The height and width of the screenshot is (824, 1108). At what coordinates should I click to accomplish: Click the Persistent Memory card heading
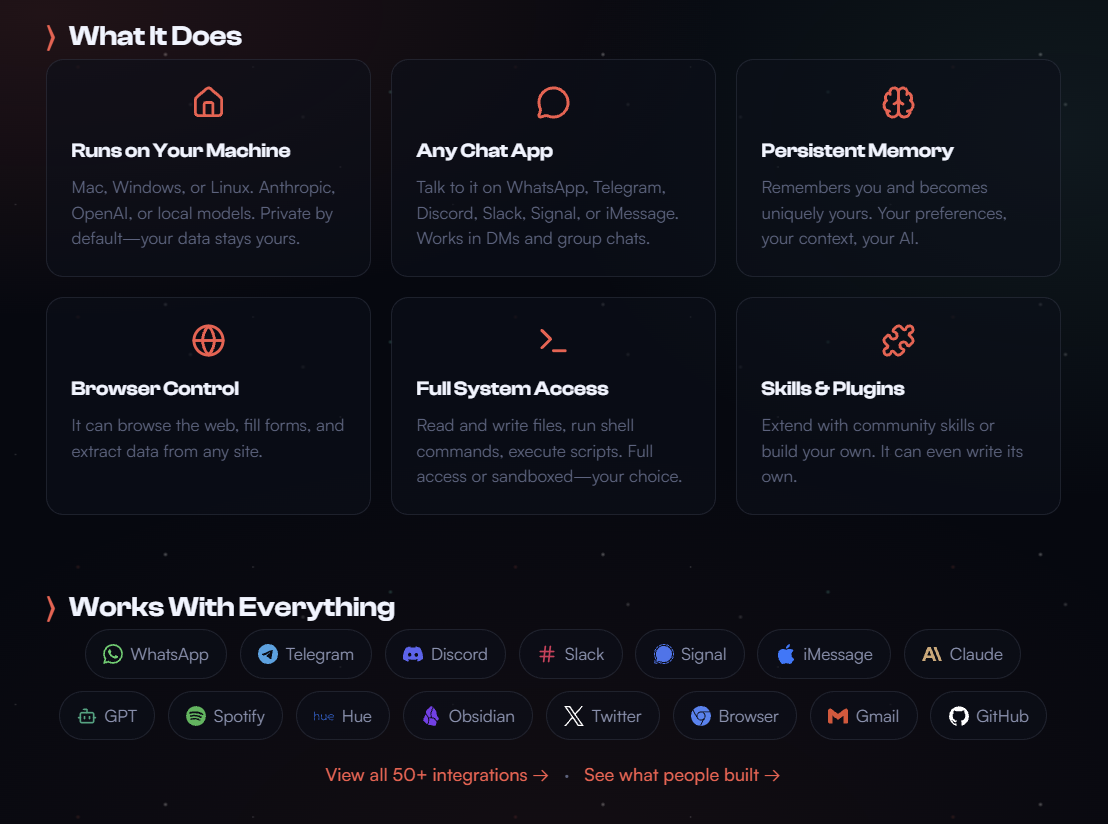857,151
